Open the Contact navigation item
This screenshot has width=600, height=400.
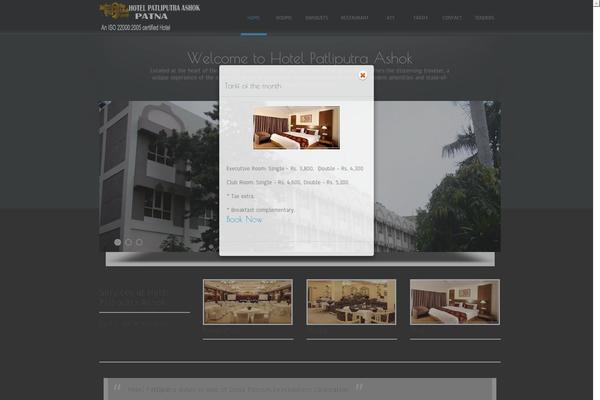[452, 18]
